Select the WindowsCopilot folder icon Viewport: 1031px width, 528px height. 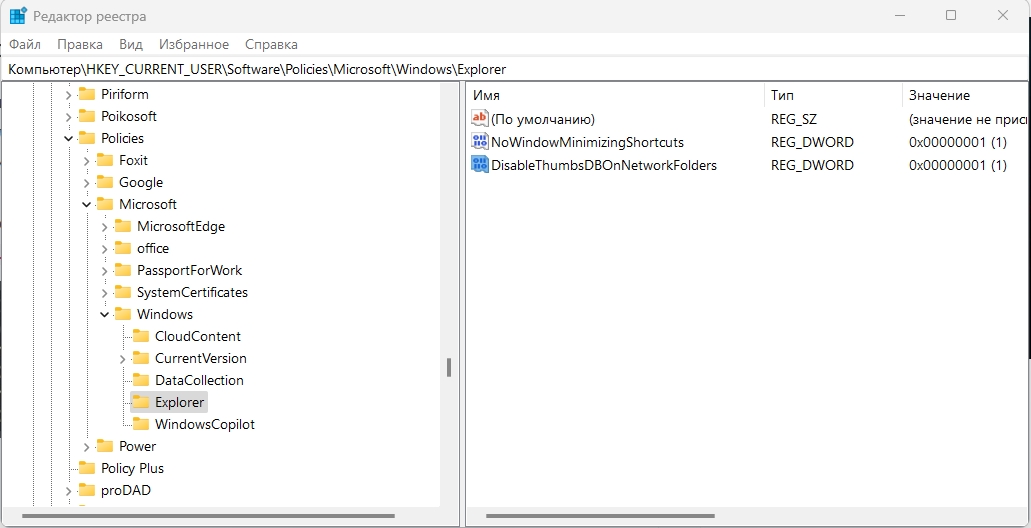click(141, 424)
